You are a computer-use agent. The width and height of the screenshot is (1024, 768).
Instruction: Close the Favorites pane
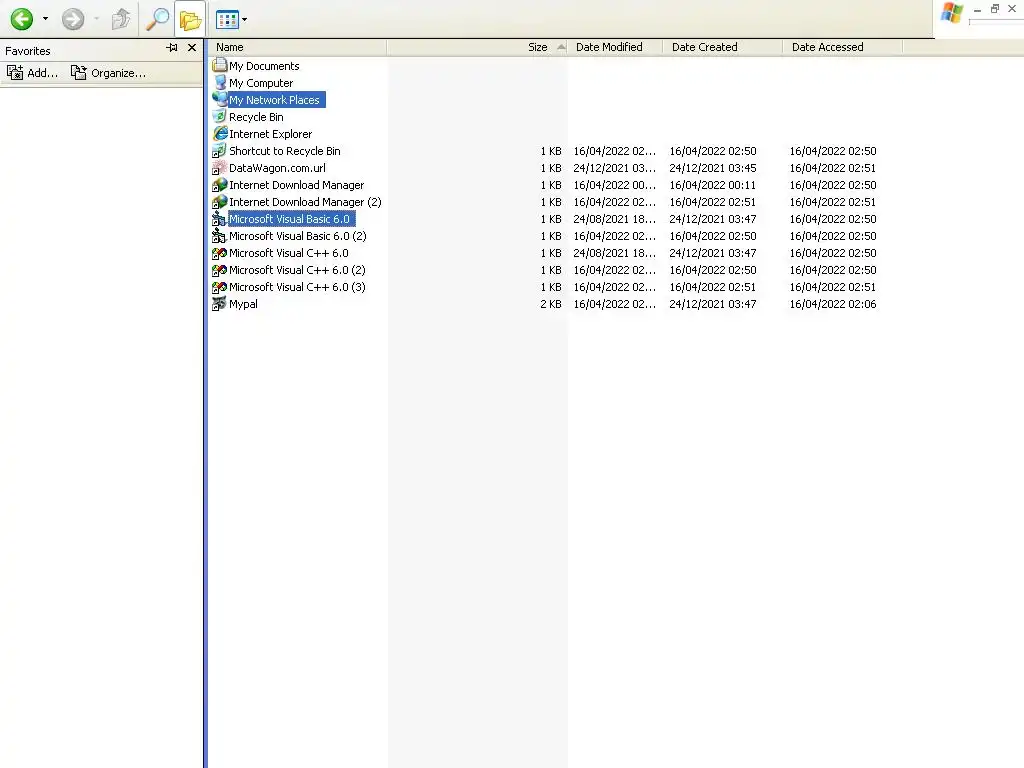[x=192, y=48]
